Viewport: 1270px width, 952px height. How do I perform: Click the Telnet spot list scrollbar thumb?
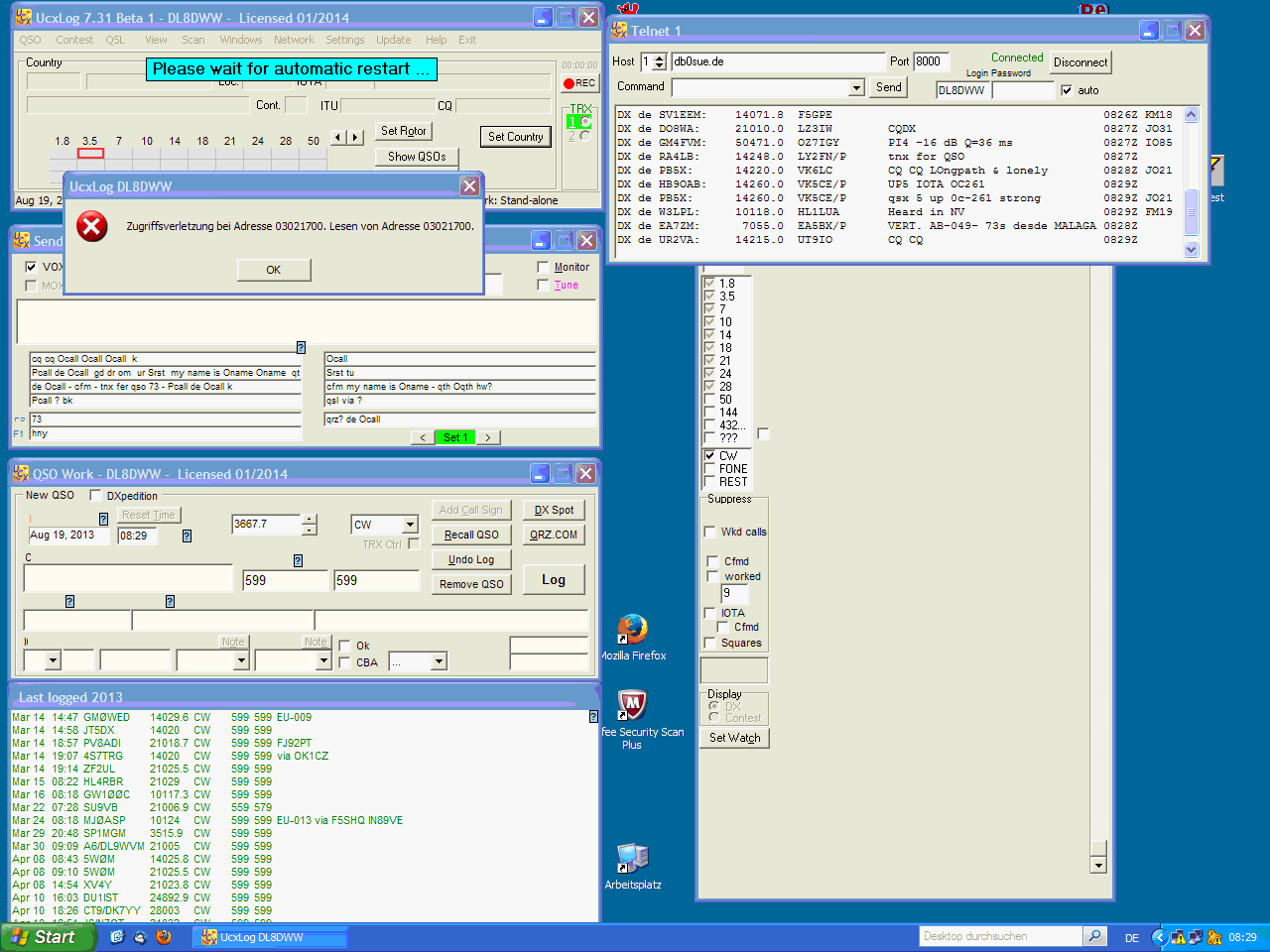coord(1192,211)
